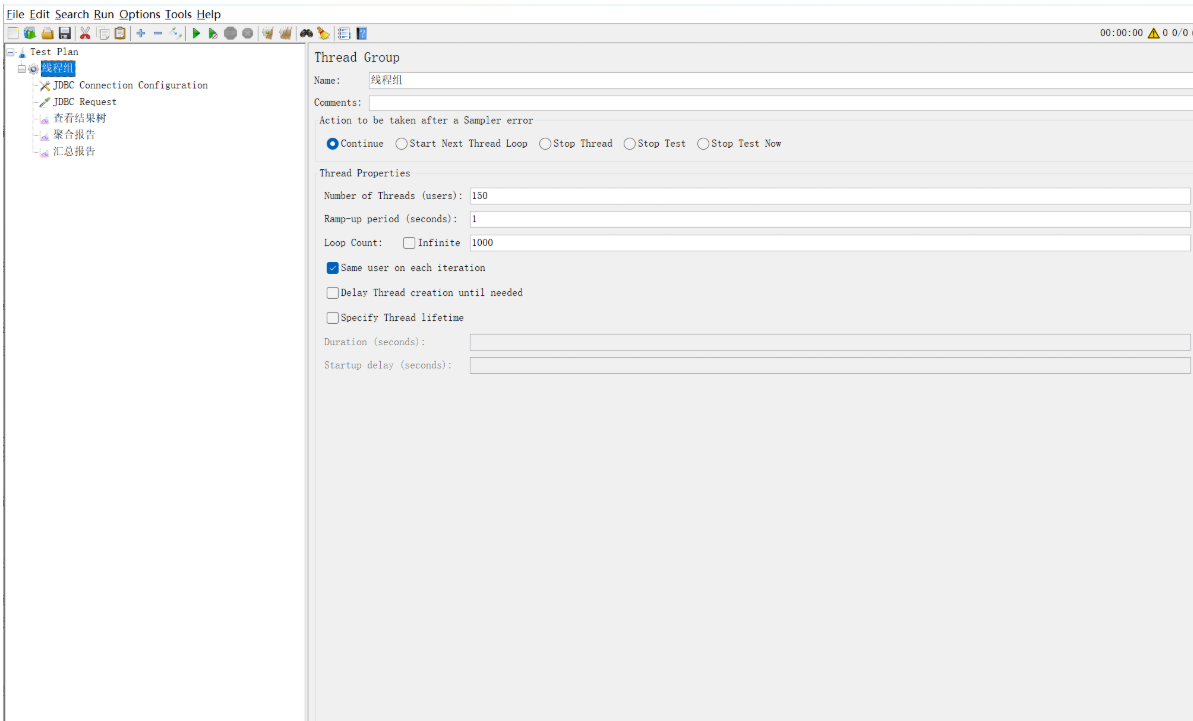
Task: Select the Stop Test radio button
Action: (629, 144)
